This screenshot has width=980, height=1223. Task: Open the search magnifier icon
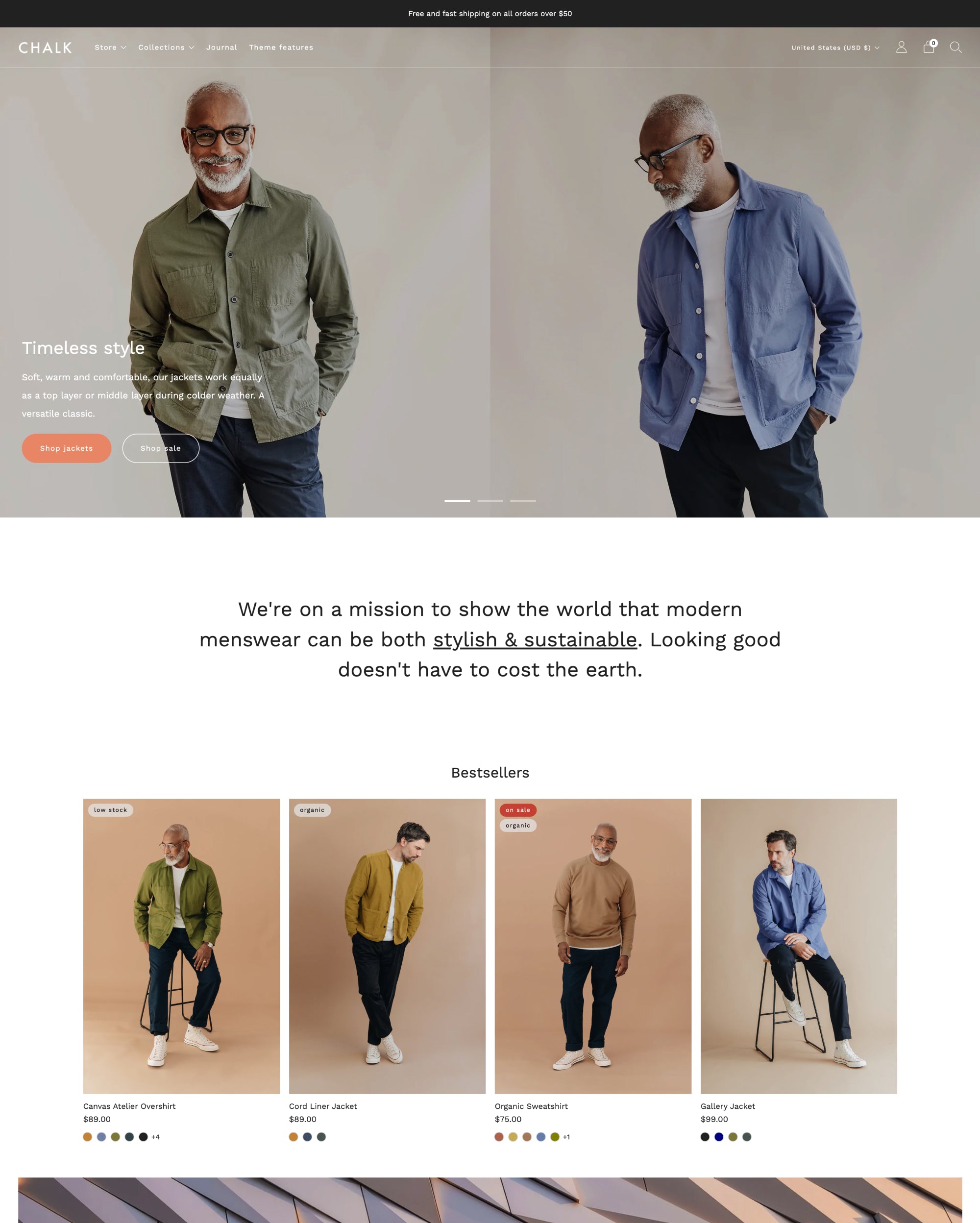click(955, 47)
